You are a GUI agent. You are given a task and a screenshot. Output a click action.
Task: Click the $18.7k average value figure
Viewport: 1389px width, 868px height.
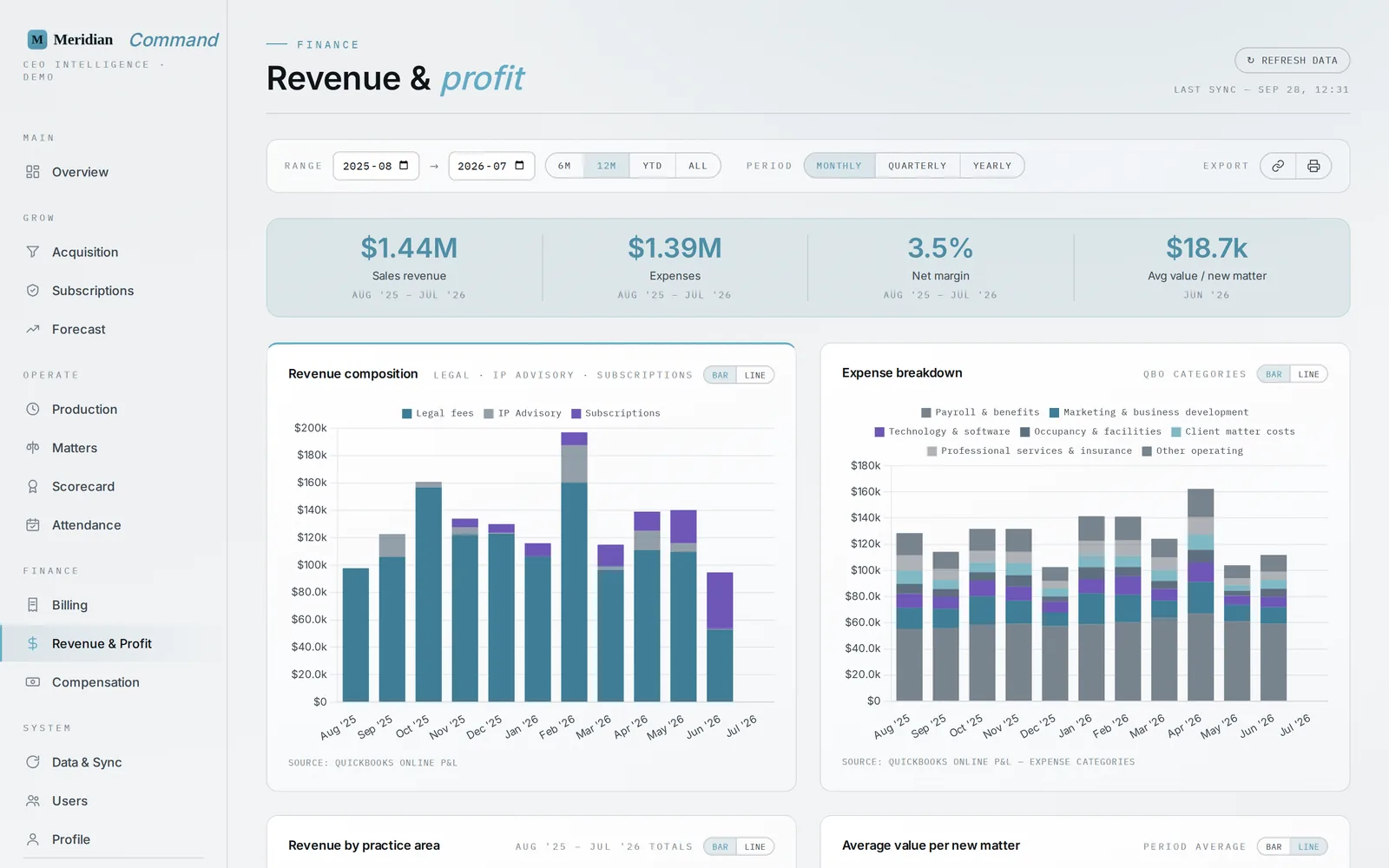(x=1207, y=248)
